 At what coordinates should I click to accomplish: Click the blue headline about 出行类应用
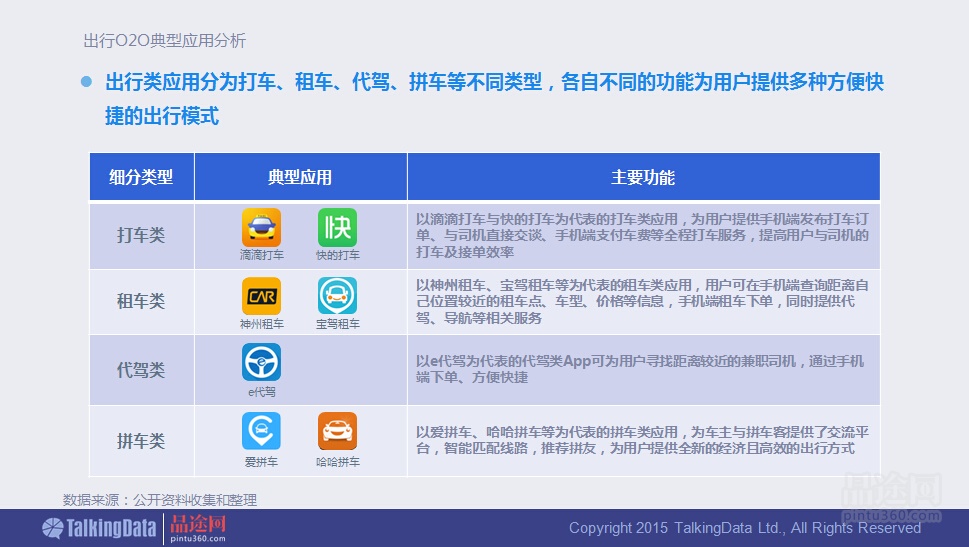click(494, 98)
